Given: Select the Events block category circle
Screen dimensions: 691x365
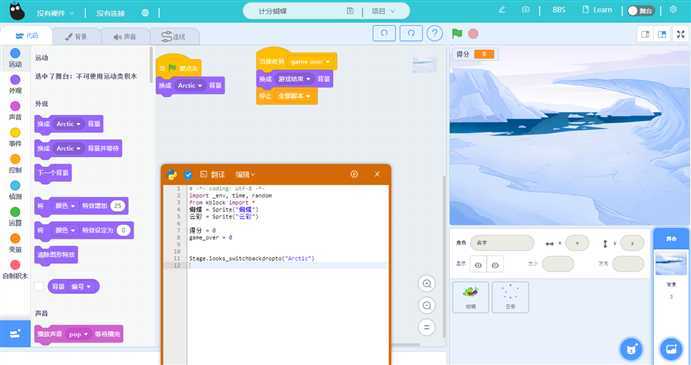Looking at the screenshot, I should (15, 133).
